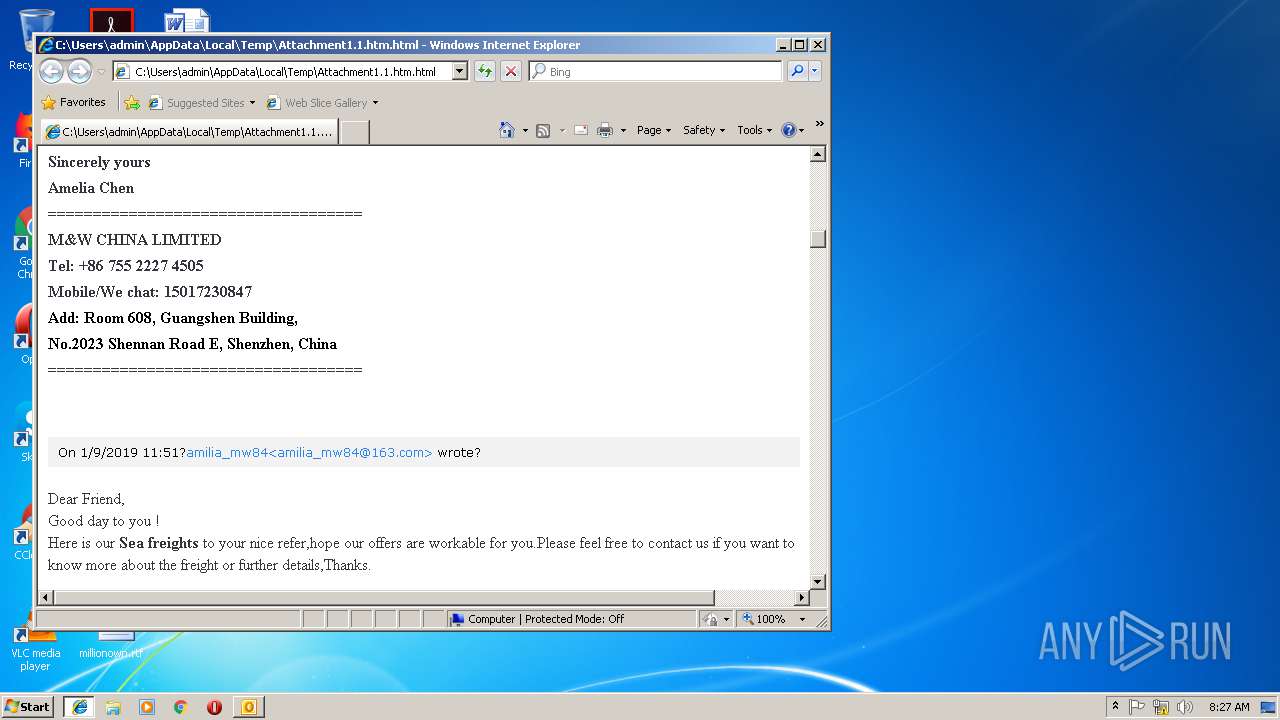
Task: Click the Amelia Chen signature name
Action: 91,188
